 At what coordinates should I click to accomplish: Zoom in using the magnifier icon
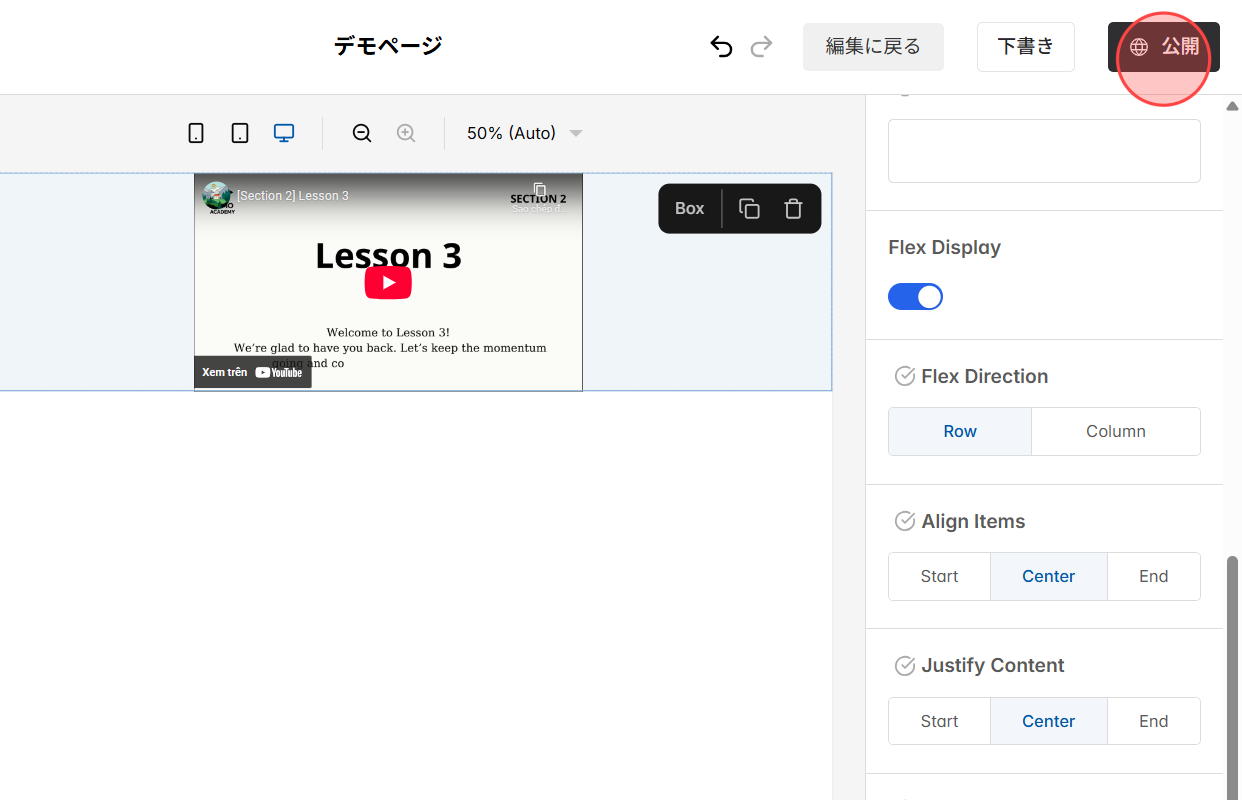point(406,132)
